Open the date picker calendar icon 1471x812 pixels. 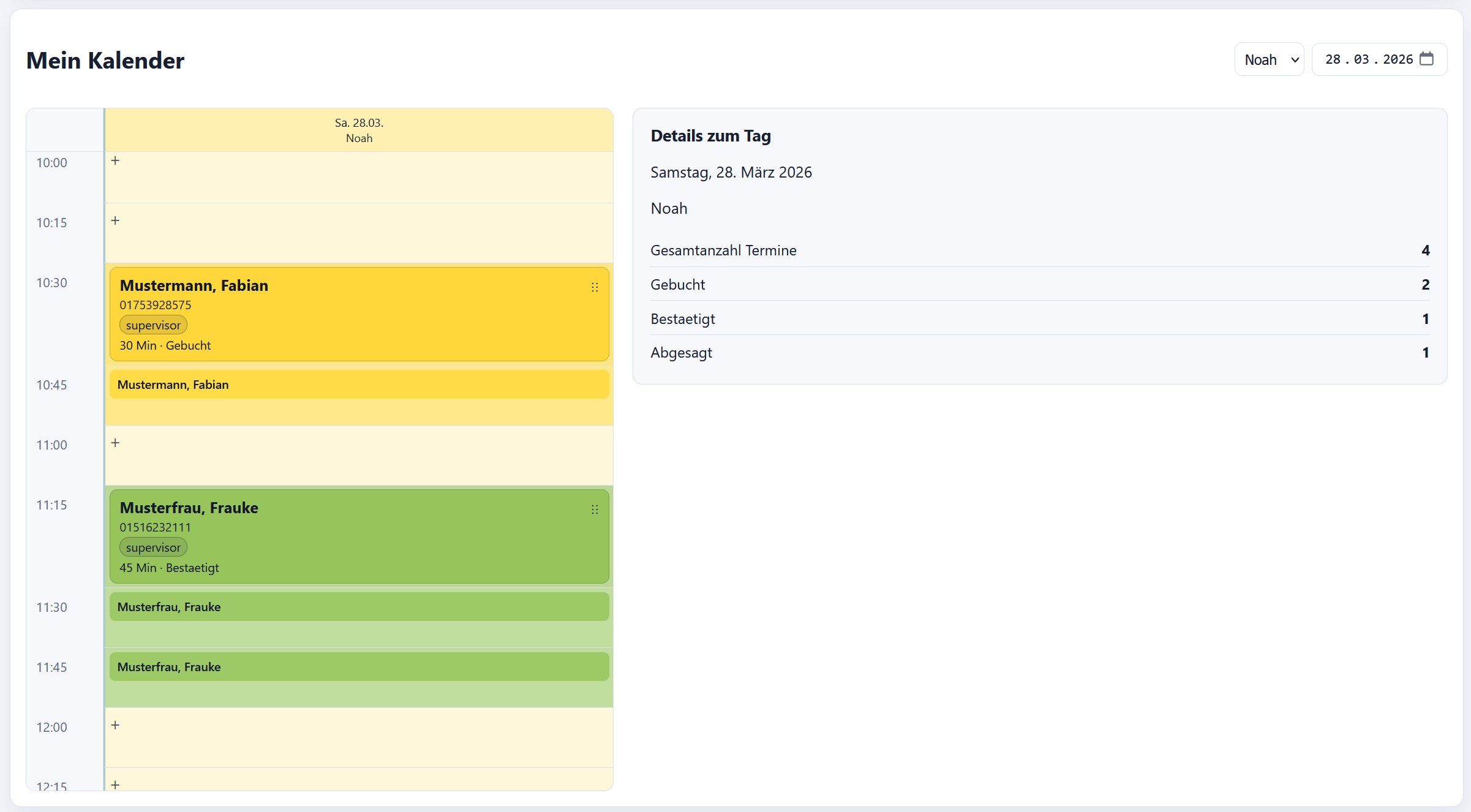coord(1426,59)
